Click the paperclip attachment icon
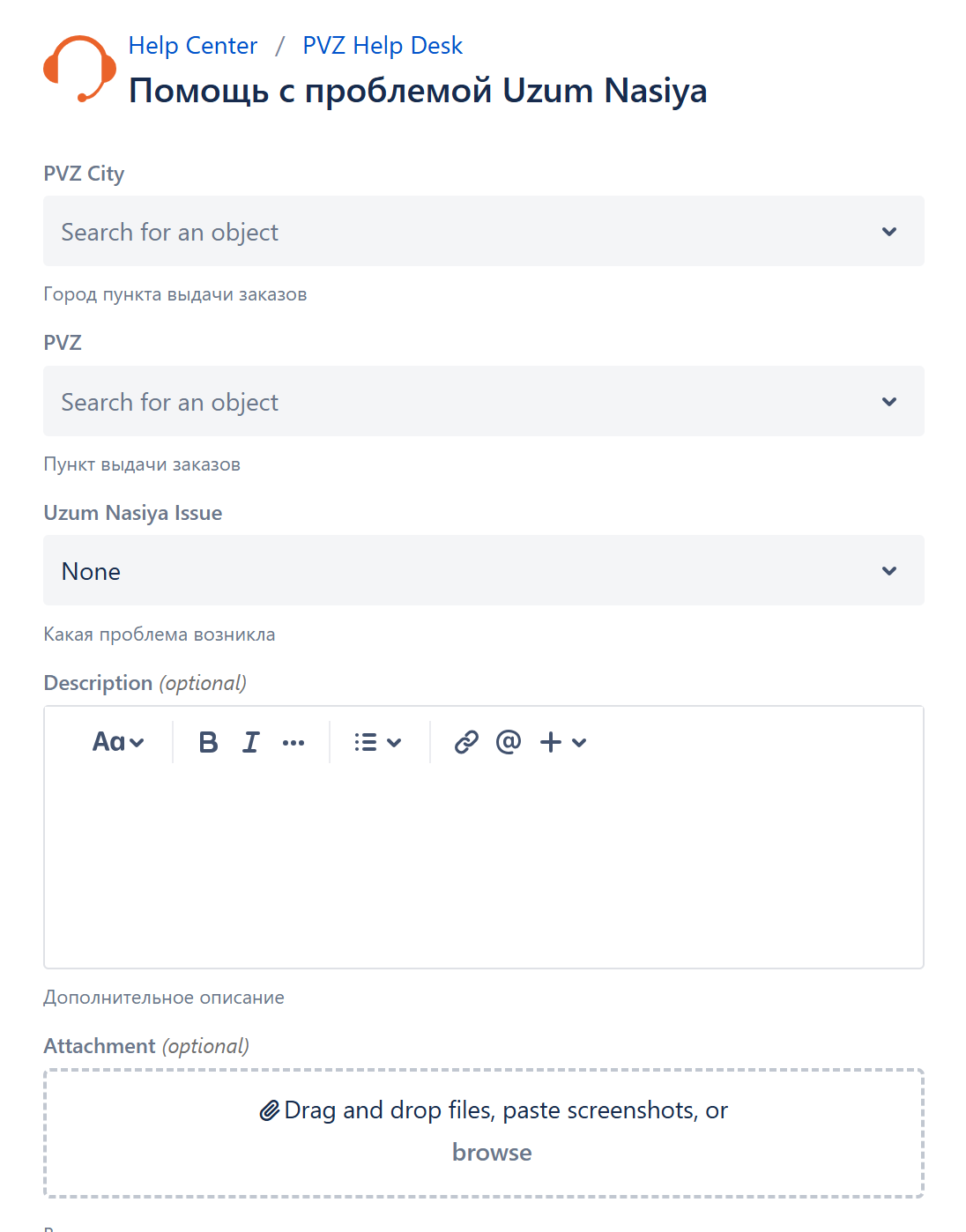This screenshot has width=966, height=1232. (x=270, y=1111)
